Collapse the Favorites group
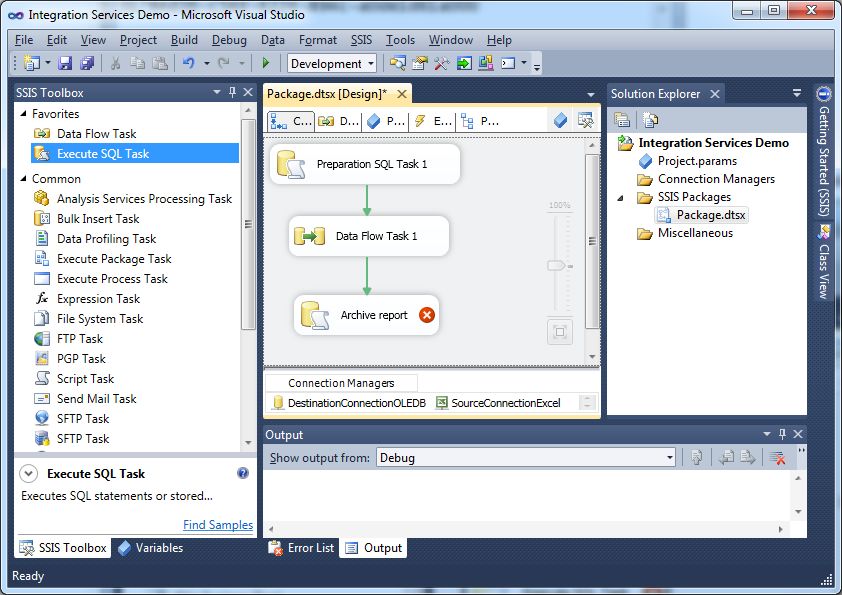This screenshot has height=595, width=842. (23, 113)
